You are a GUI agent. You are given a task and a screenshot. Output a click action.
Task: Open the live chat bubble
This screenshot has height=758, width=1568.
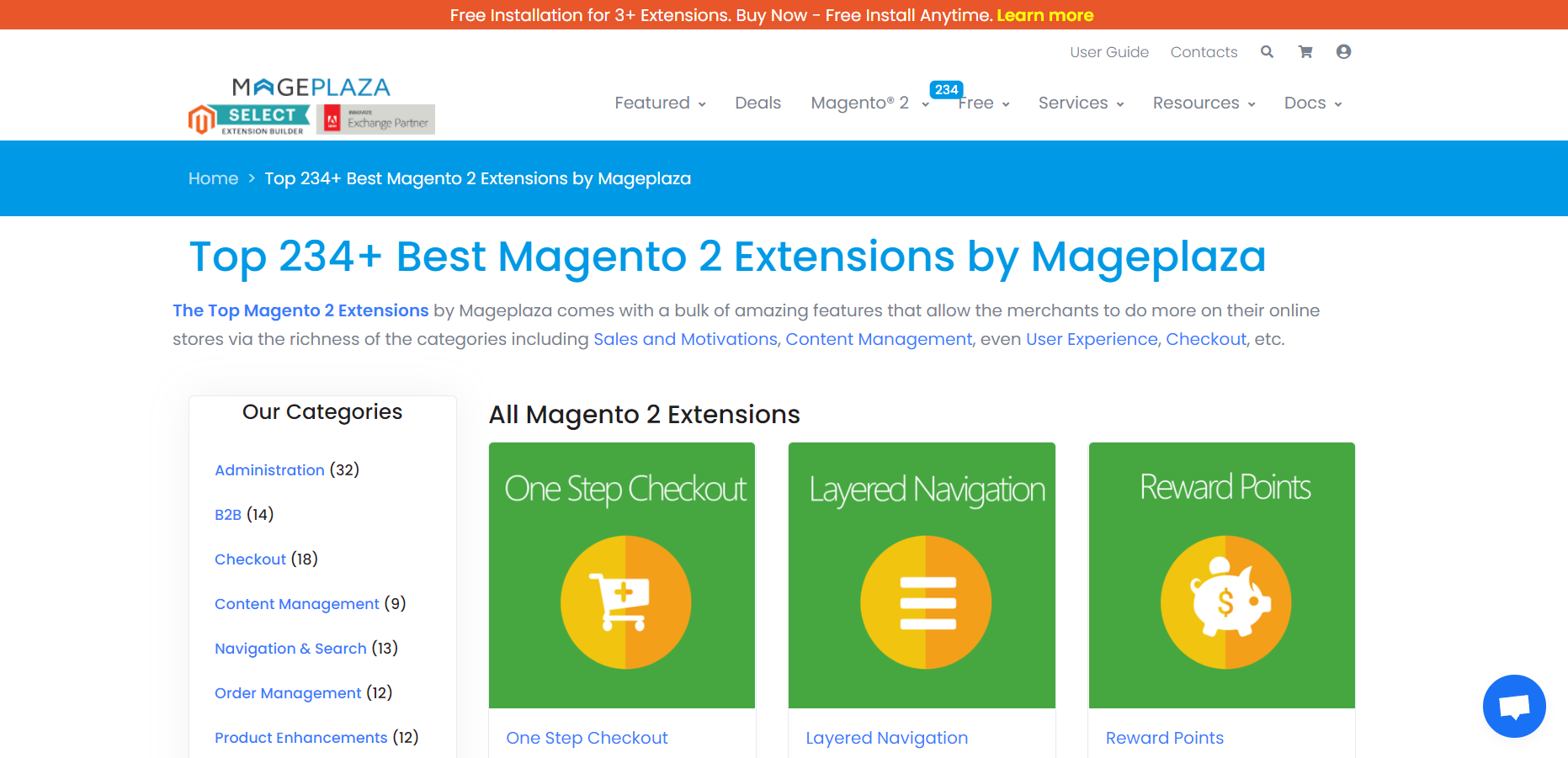1514,706
